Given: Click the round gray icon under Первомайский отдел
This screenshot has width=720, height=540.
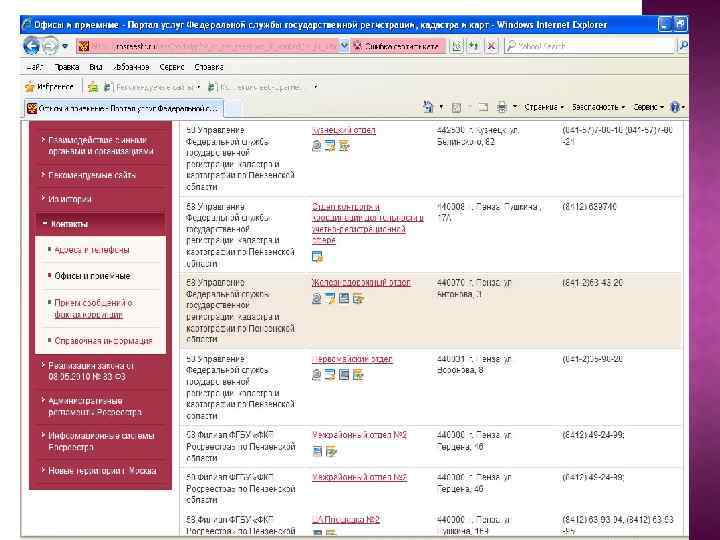Looking at the screenshot, I should pyautogui.click(x=316, y=375).
